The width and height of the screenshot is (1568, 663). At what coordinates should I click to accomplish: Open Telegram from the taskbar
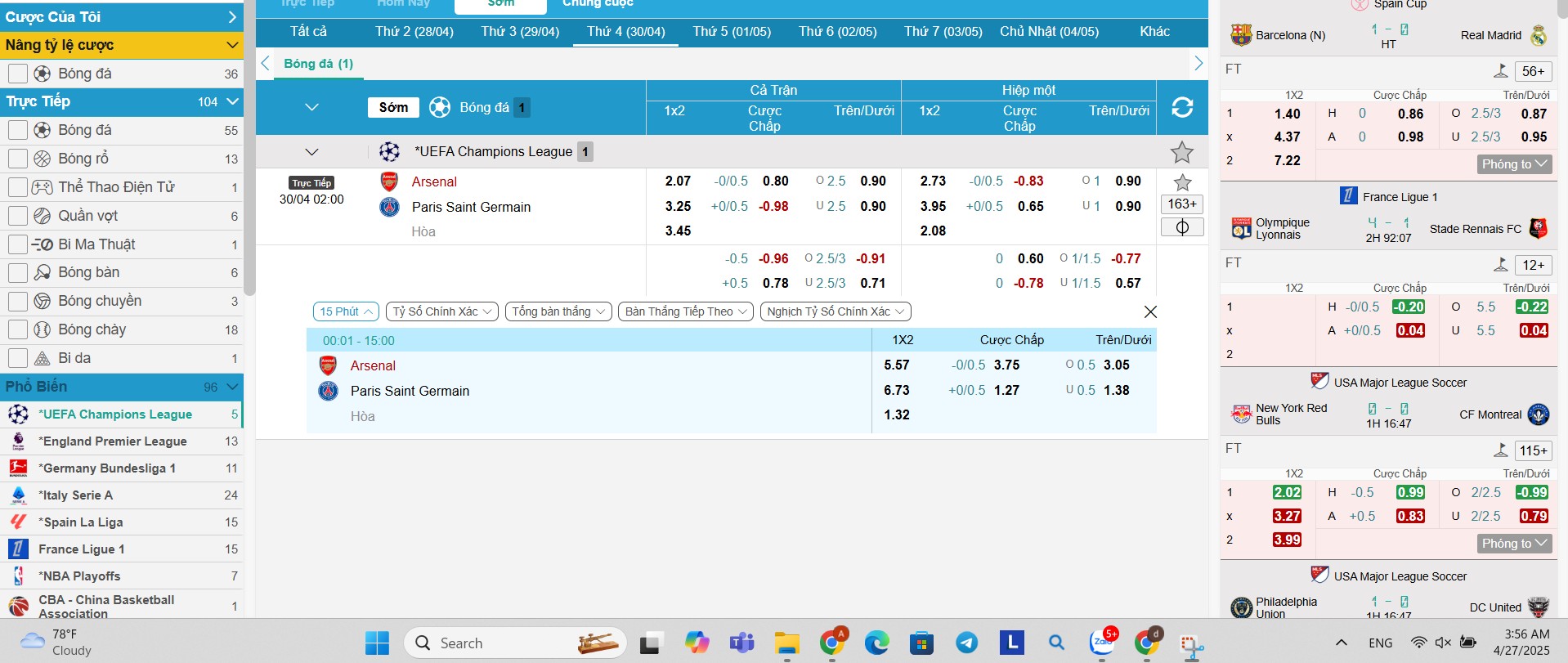966,643
